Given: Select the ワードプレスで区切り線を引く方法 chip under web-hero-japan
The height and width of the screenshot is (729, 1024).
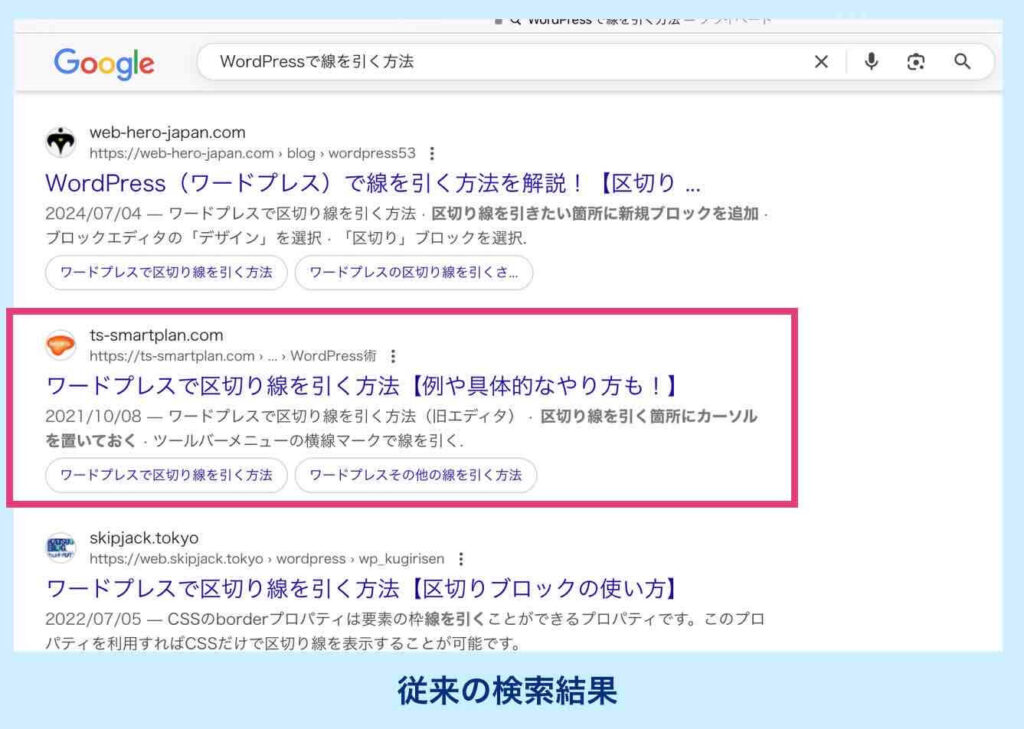Looking at the screenshot, I should click(x=166, y=272).
